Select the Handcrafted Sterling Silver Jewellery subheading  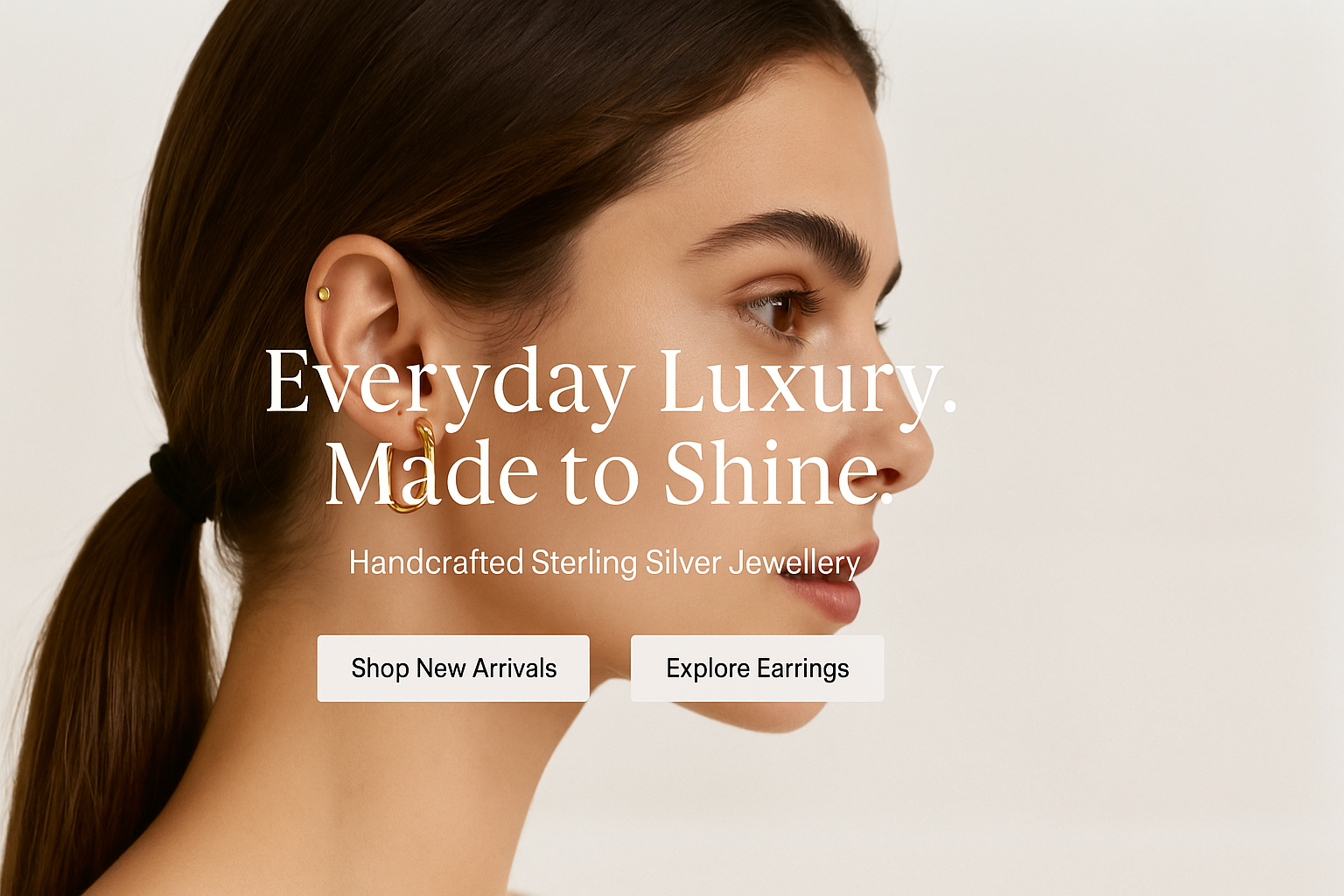point(605,563)
